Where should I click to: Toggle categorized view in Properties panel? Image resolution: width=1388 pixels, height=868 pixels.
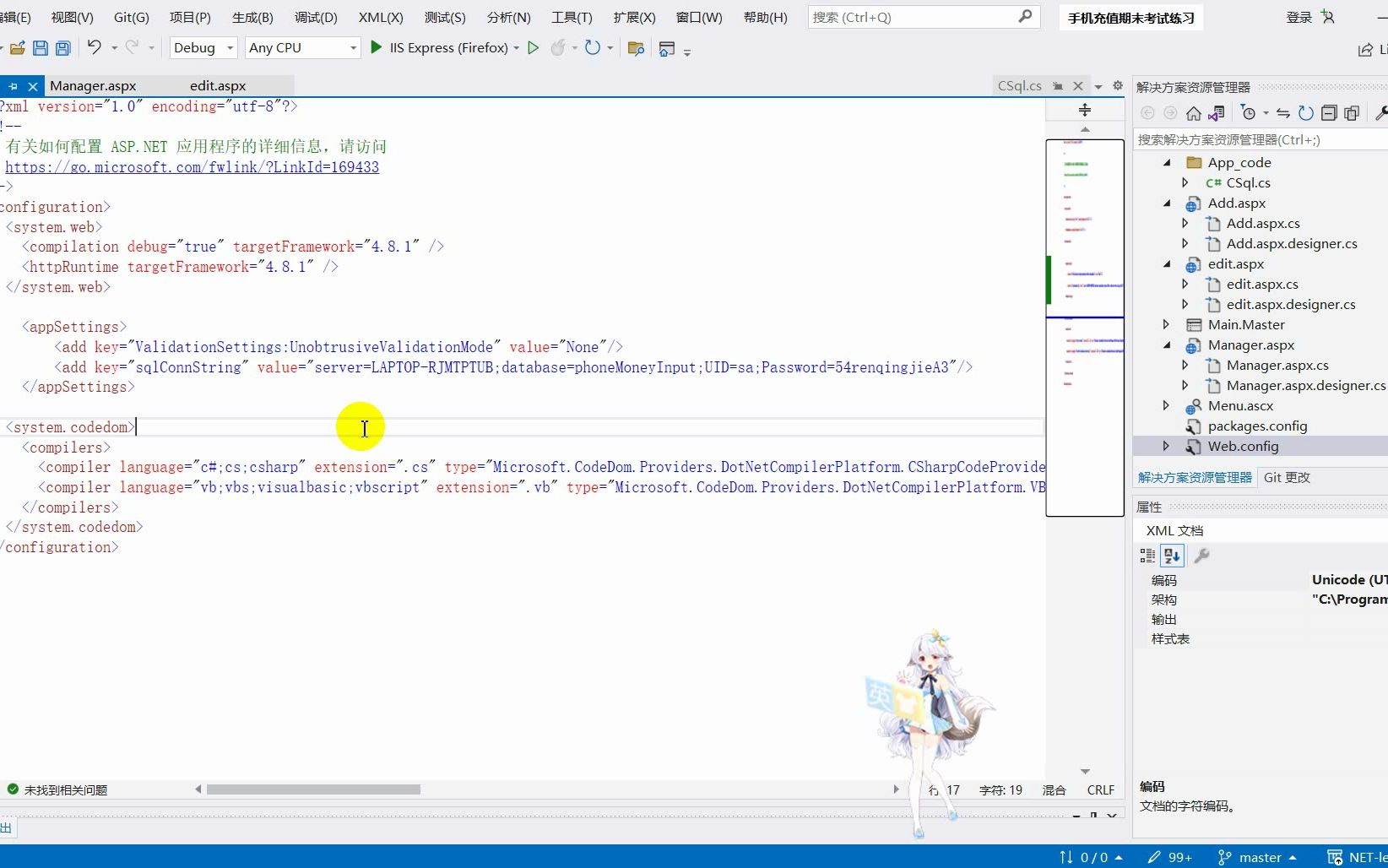pos(1147,556)
